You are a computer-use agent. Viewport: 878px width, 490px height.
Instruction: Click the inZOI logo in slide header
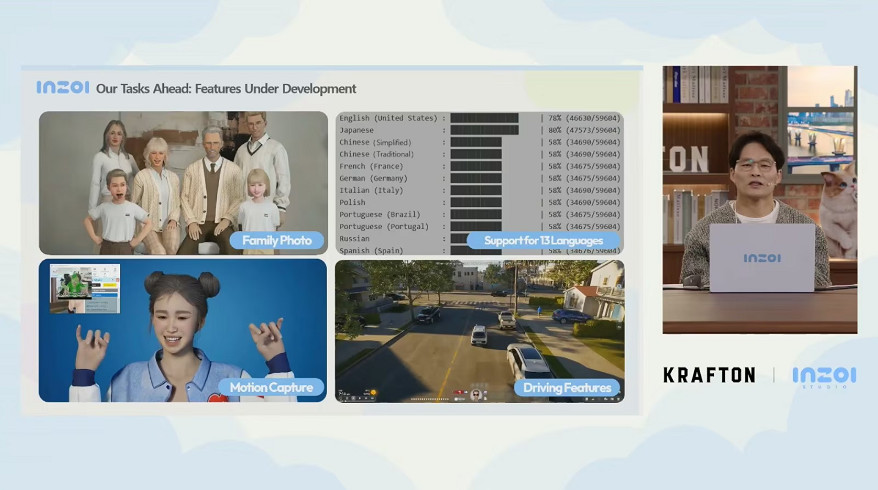pyautogui.click(x=62, y=88)
